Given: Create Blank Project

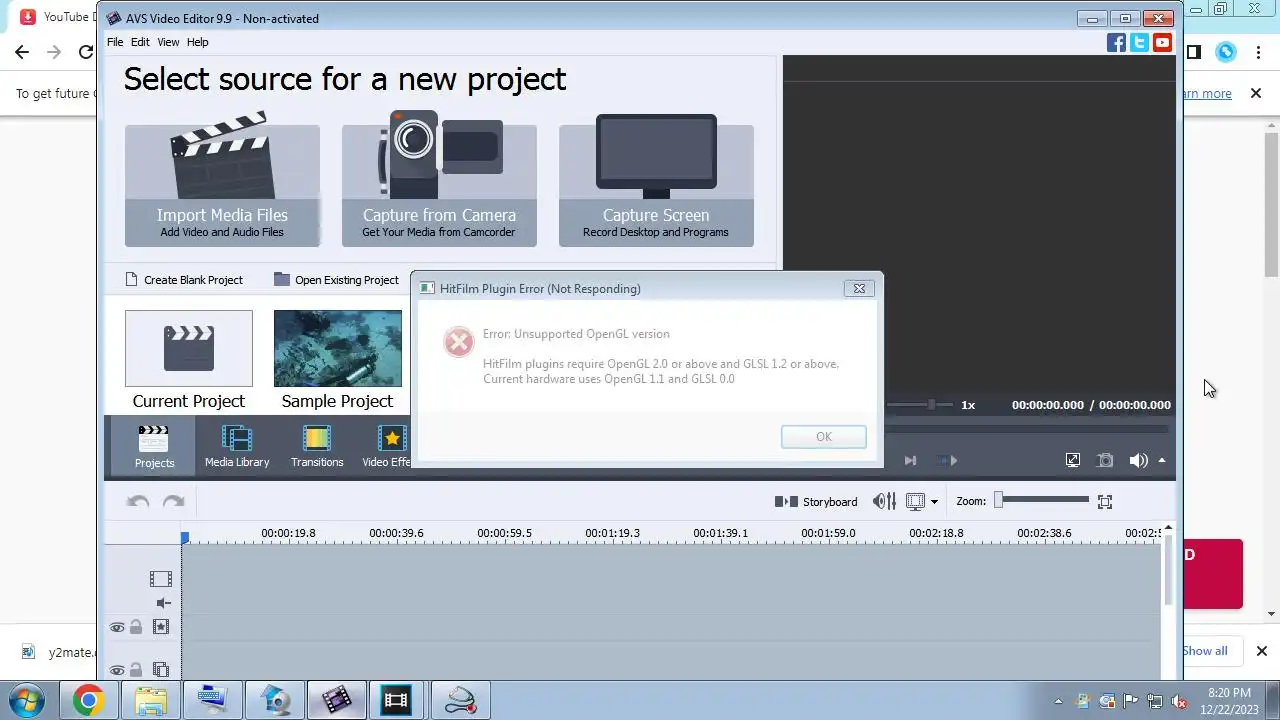Looking at the screenshot, I should coord(184,280).
